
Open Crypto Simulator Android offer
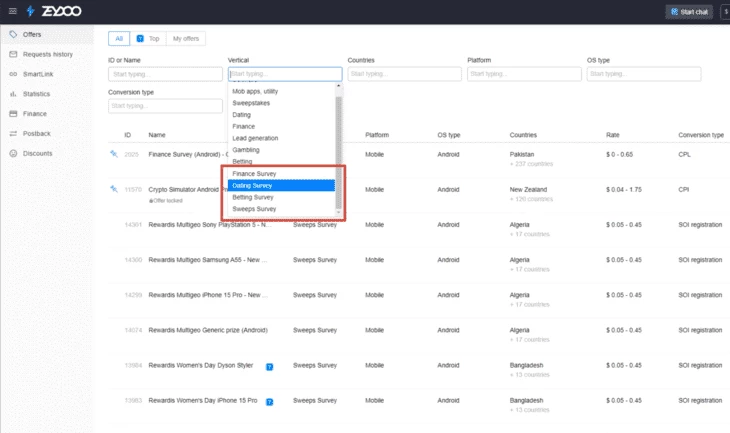point(188,189)
